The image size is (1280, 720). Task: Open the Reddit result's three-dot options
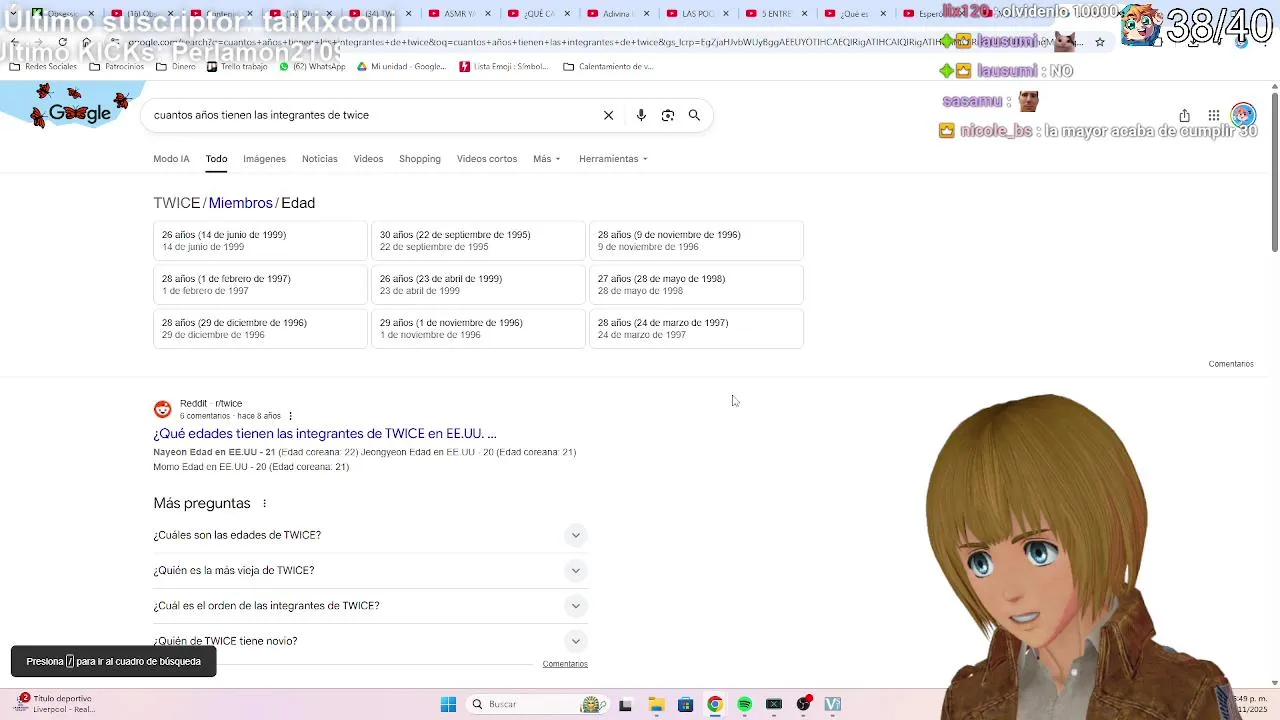coord(290,416)
